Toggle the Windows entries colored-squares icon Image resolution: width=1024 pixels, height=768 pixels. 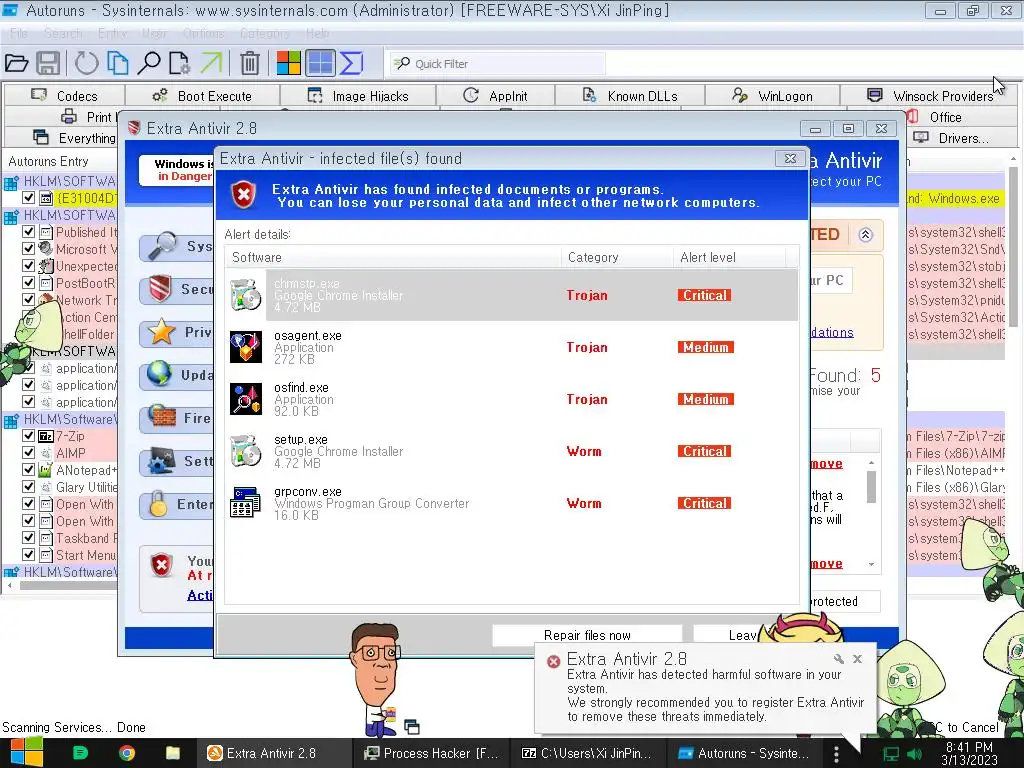pyautogui.click(x=288, y=63)
